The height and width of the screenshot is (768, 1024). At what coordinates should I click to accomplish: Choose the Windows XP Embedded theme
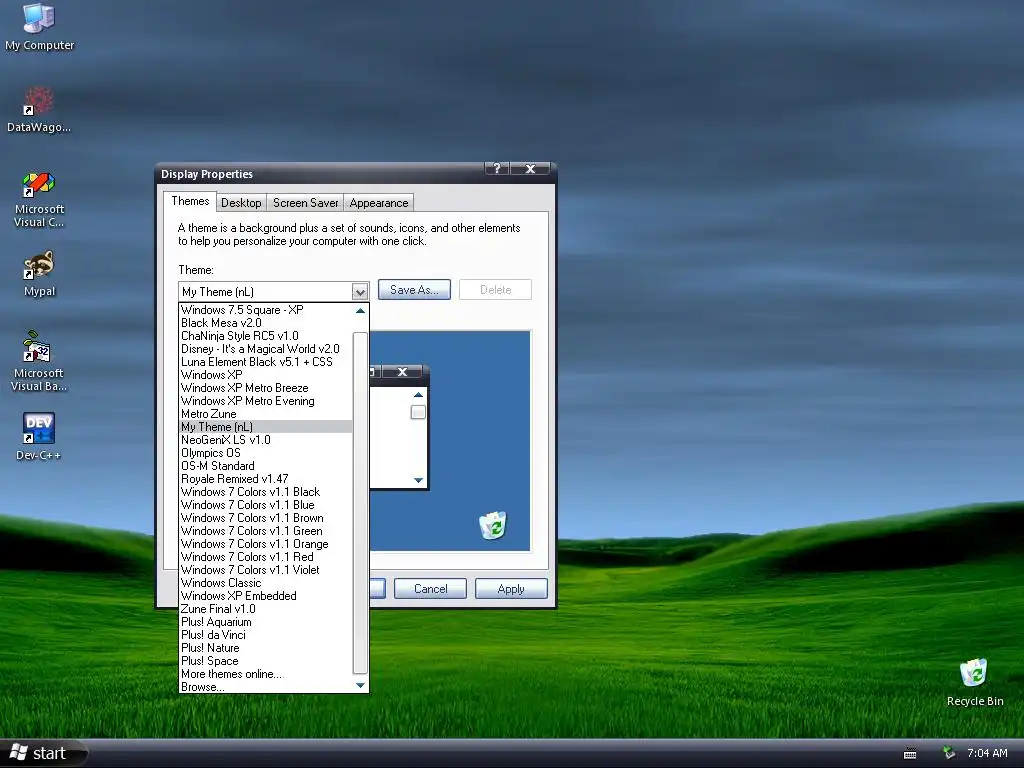pos(266,596)
